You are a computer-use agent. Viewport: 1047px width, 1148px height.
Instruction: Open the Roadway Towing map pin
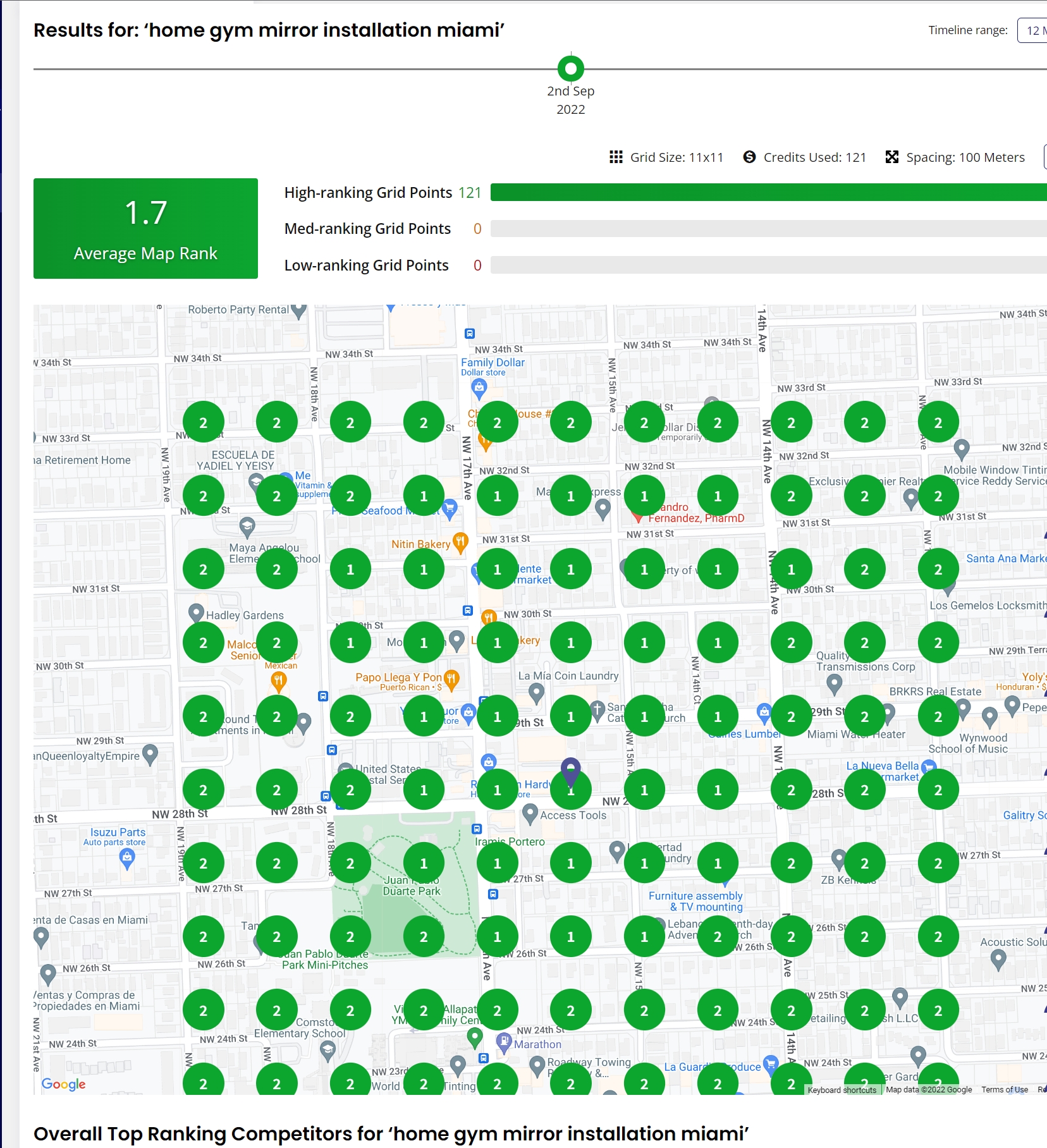coord(537,1066)
